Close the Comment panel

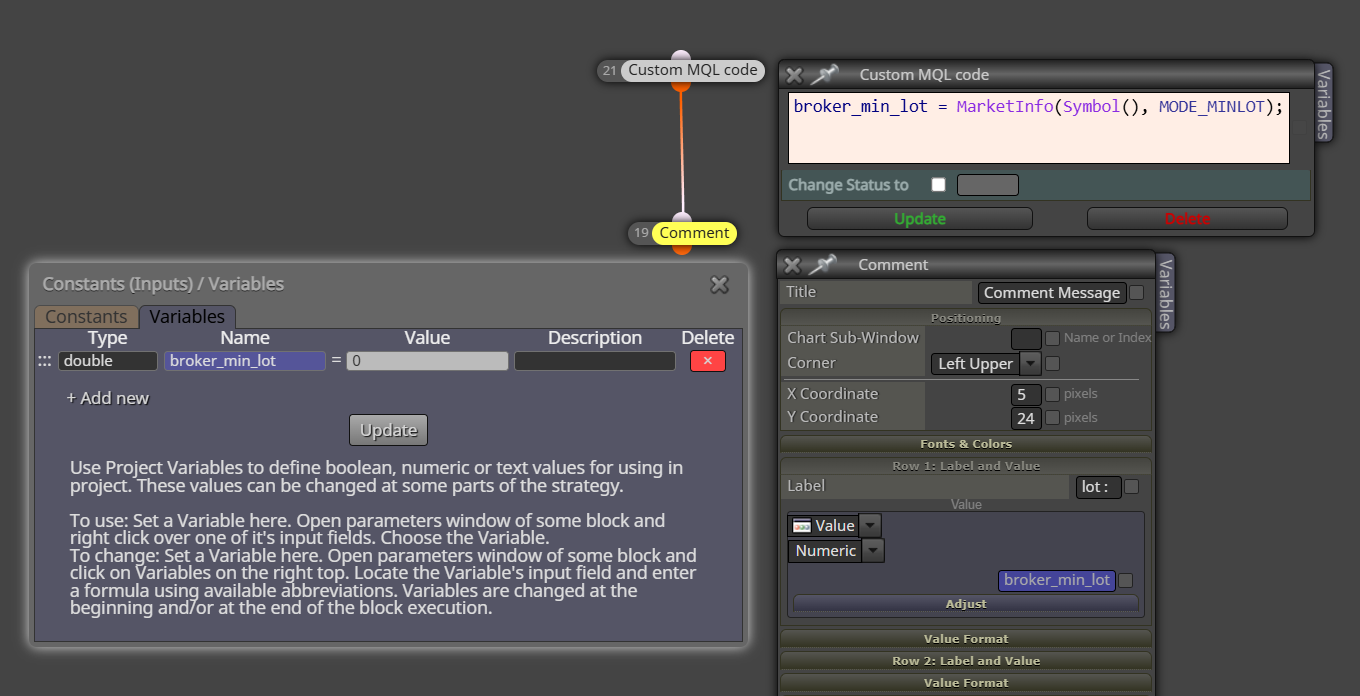792,265
